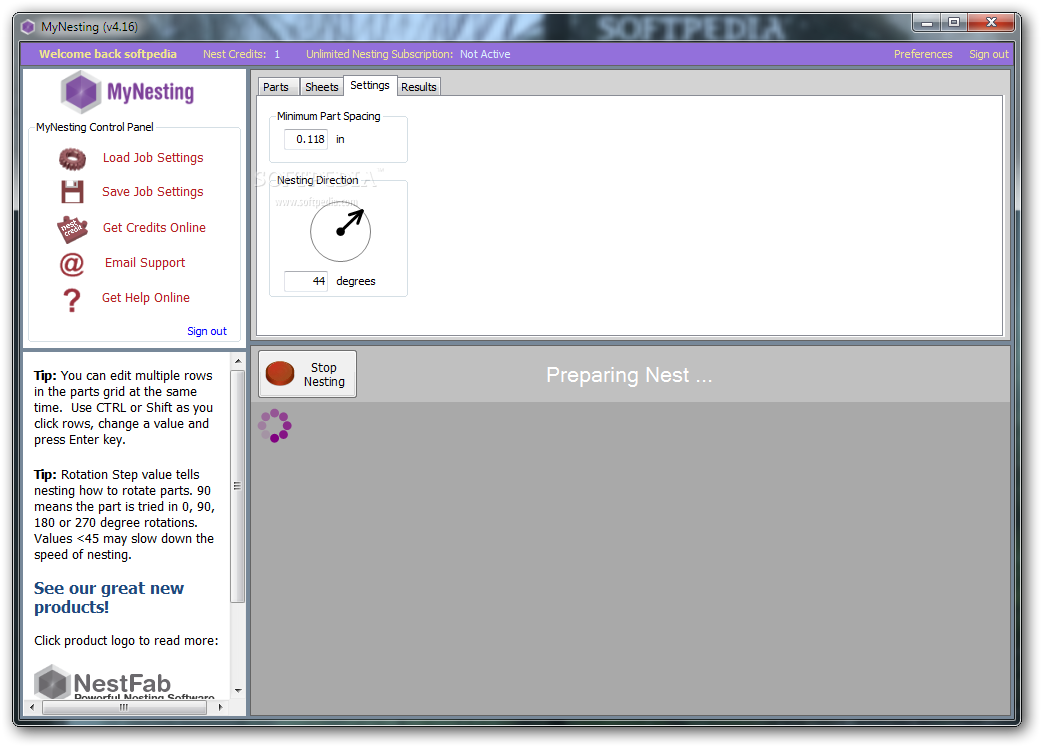Image resolution: width=1042 pixels, height=747 pixels.
Task: Open the Get Credits Online link
Action: tap(154, 227)
